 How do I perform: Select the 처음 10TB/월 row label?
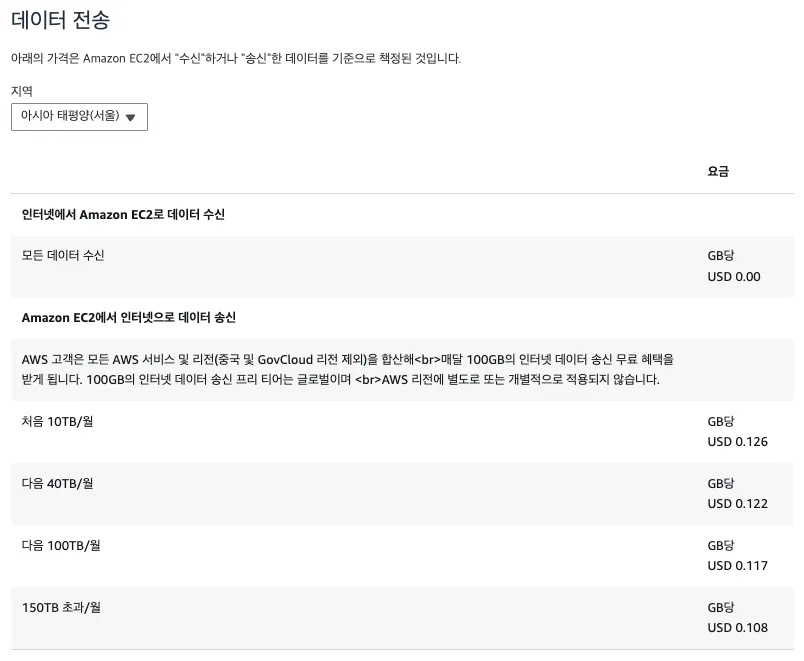pos(57,422)
